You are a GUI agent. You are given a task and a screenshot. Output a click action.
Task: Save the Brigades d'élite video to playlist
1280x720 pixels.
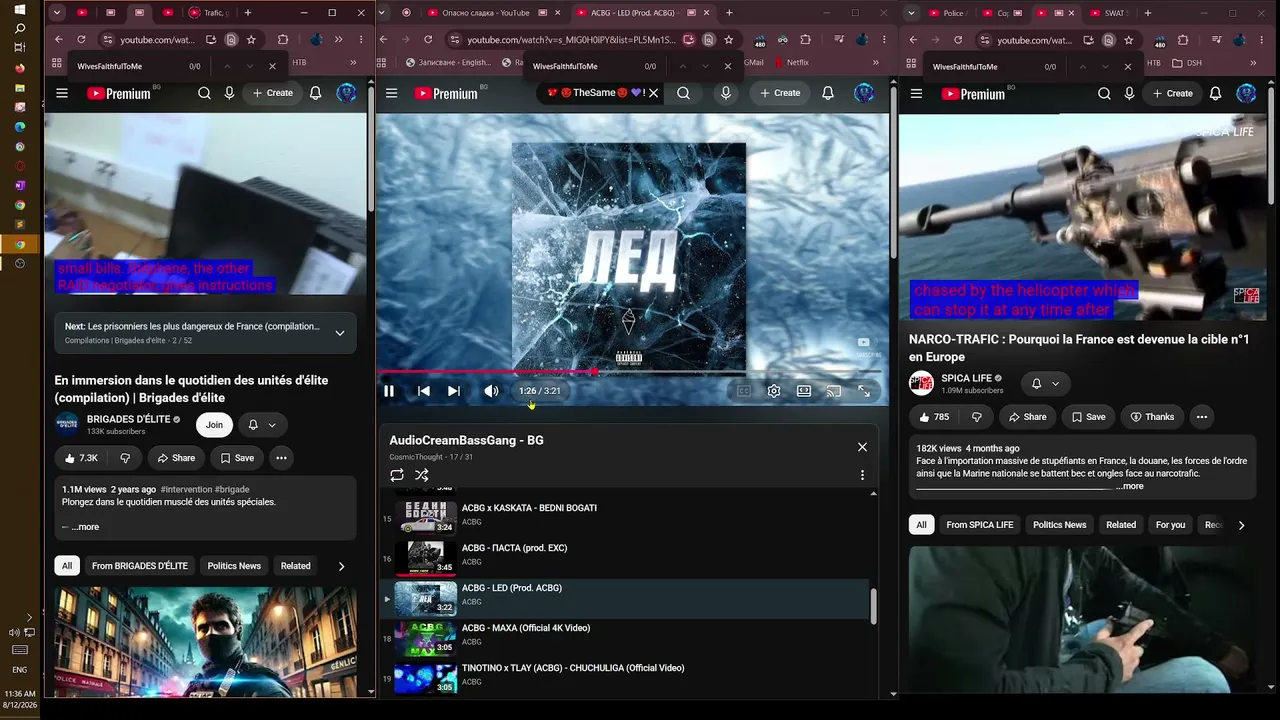point(237,458)
